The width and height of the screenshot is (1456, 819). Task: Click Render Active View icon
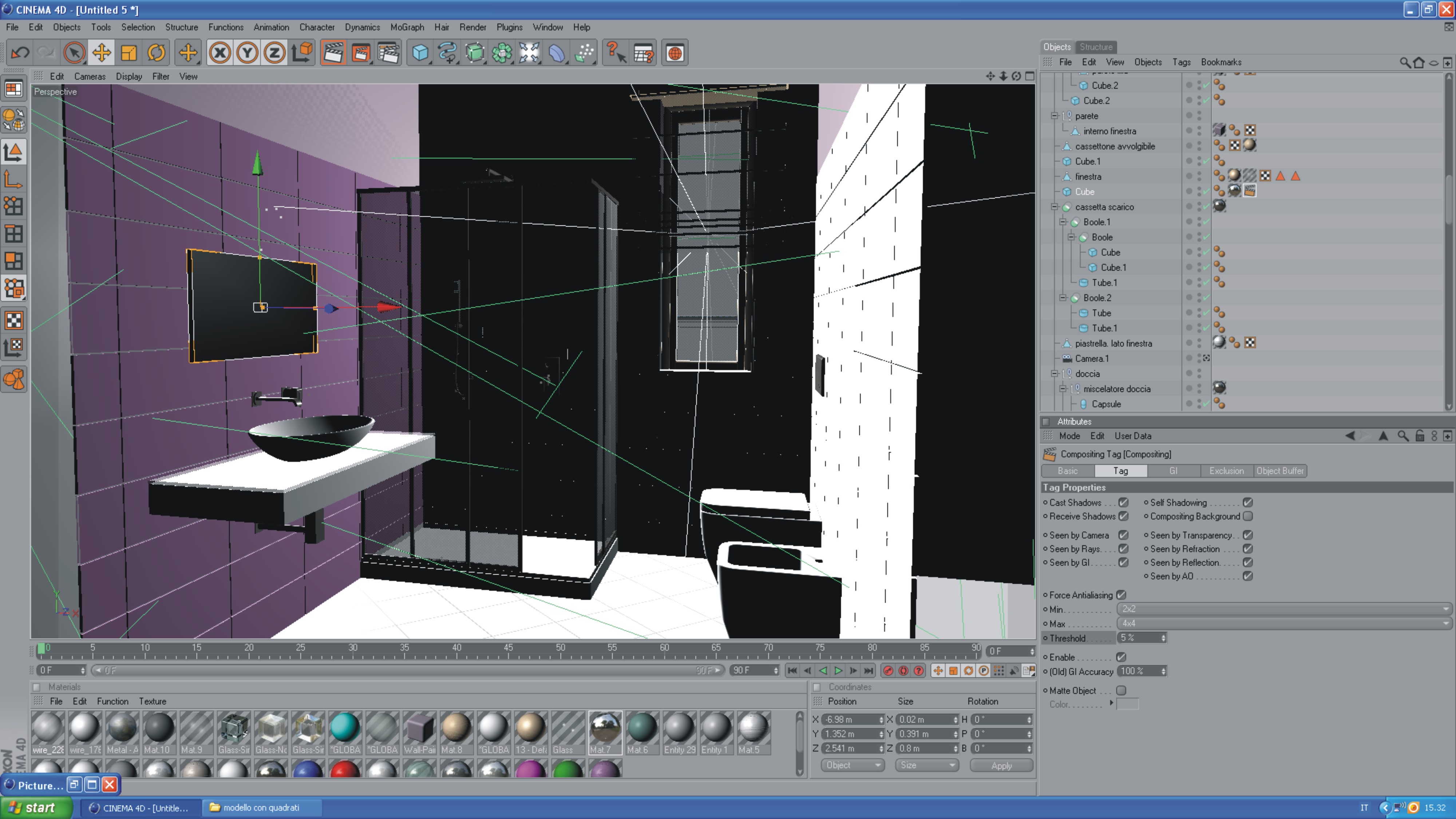[x=333, y=53]
